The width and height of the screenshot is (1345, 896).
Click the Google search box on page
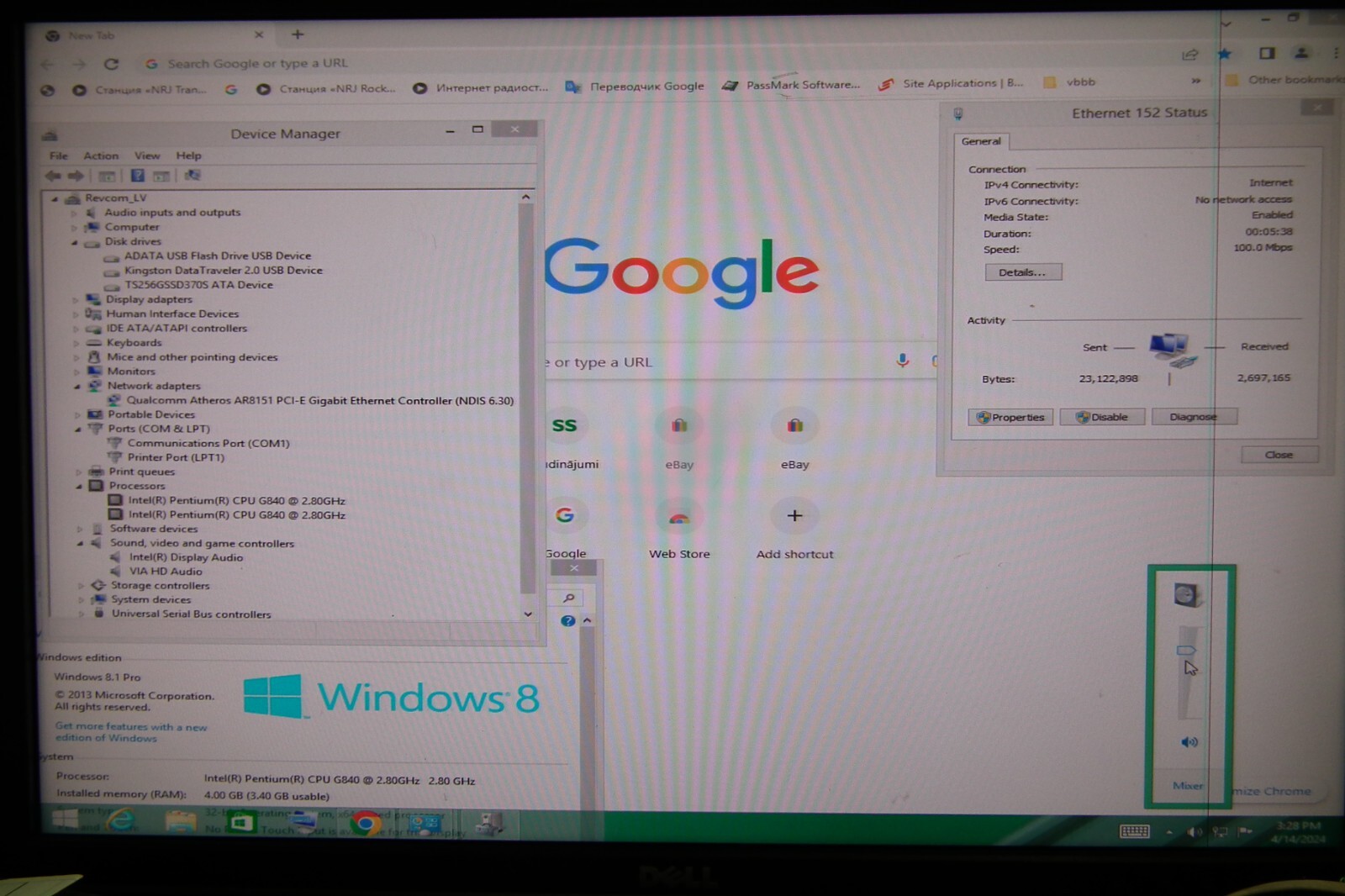tap(740, 362)
